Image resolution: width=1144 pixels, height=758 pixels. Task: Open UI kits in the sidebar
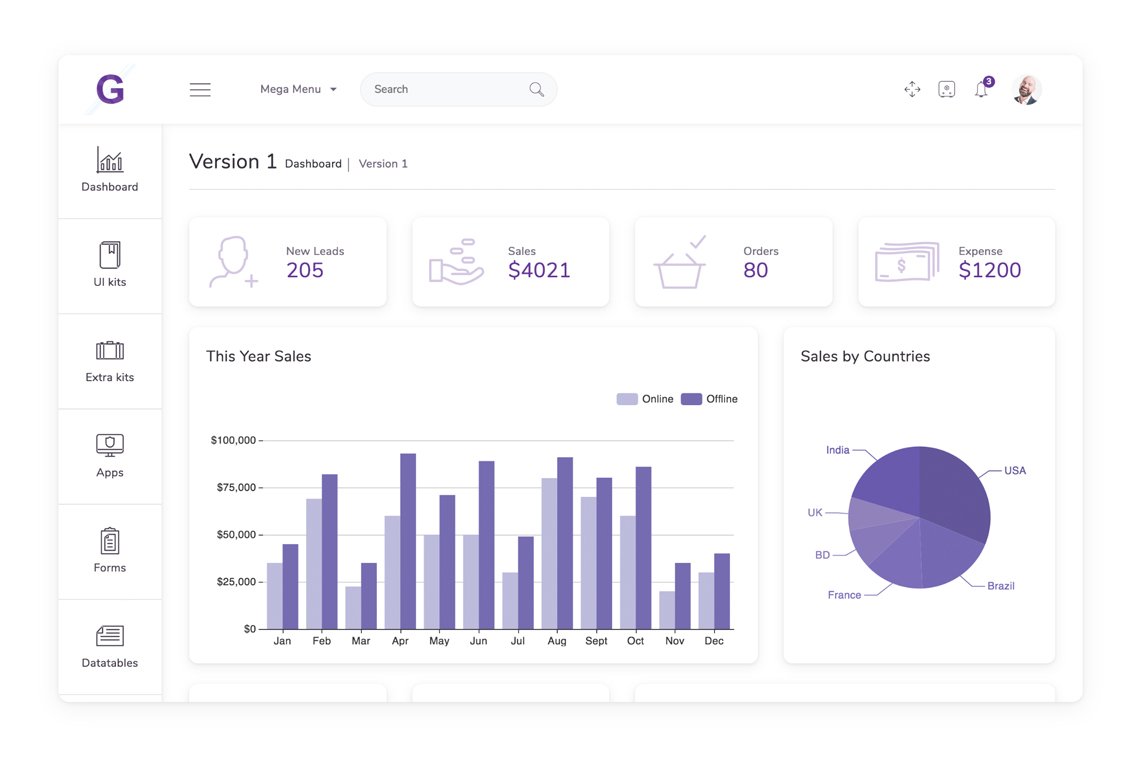[109, 265]
